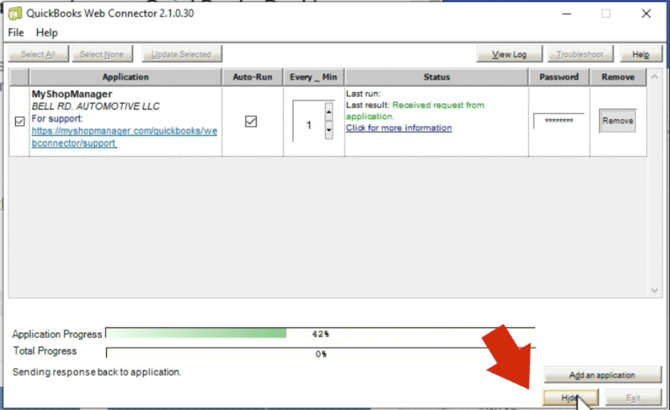Click the Add an application button

tap(602, 375)
